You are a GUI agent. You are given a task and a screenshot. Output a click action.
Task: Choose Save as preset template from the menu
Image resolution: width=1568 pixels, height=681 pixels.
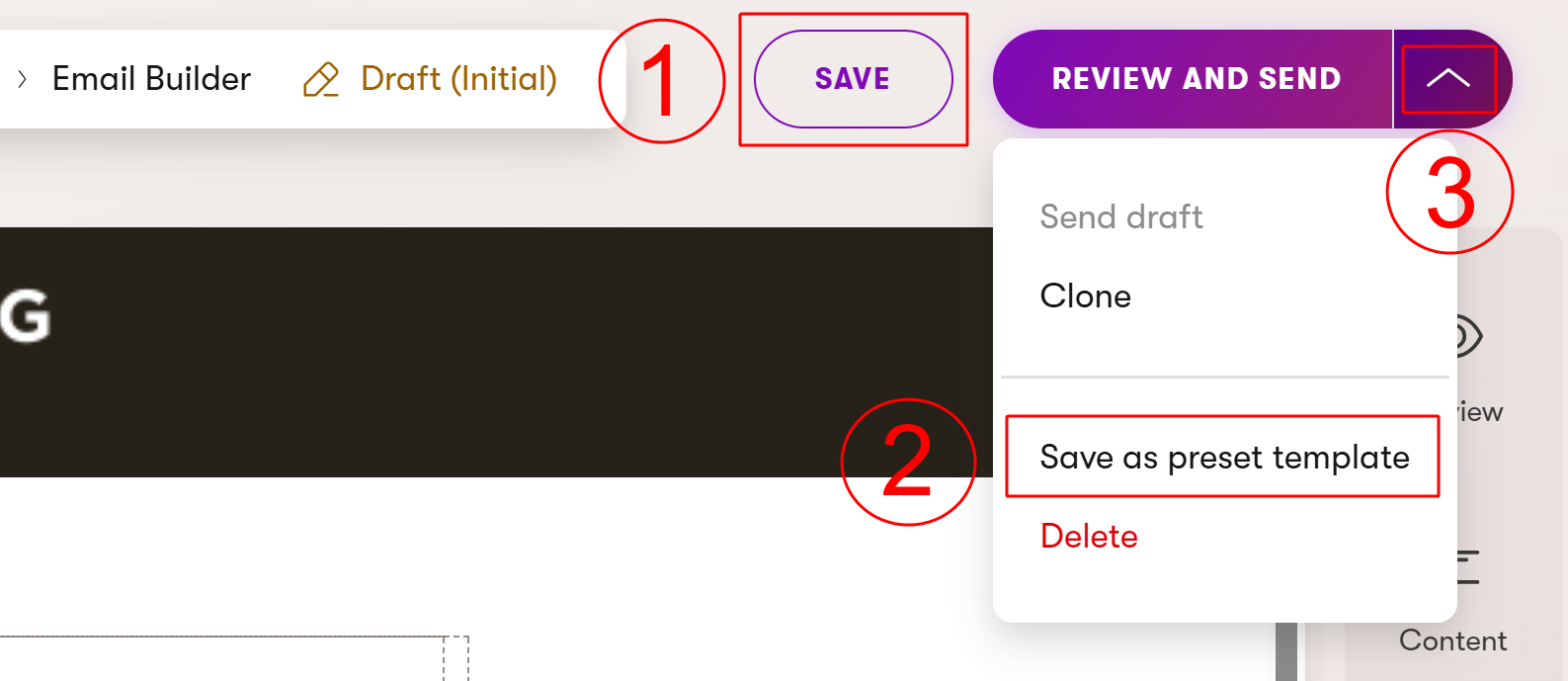[1224, 457]
